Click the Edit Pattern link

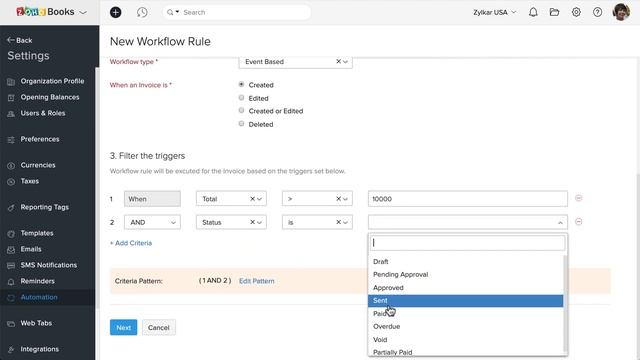click(256, 281)
